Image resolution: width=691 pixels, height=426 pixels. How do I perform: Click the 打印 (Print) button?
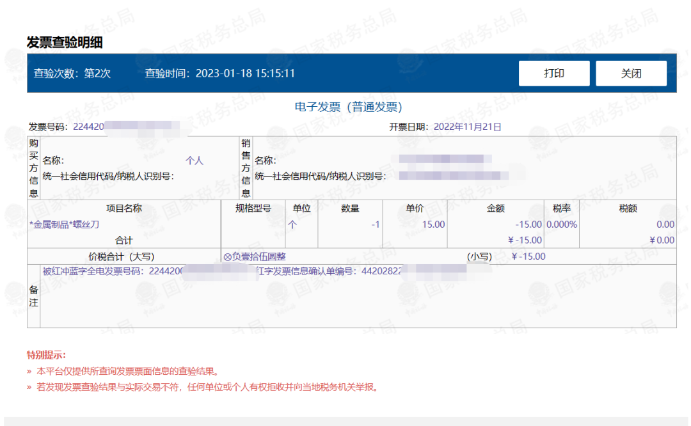[x=553, y=73]
